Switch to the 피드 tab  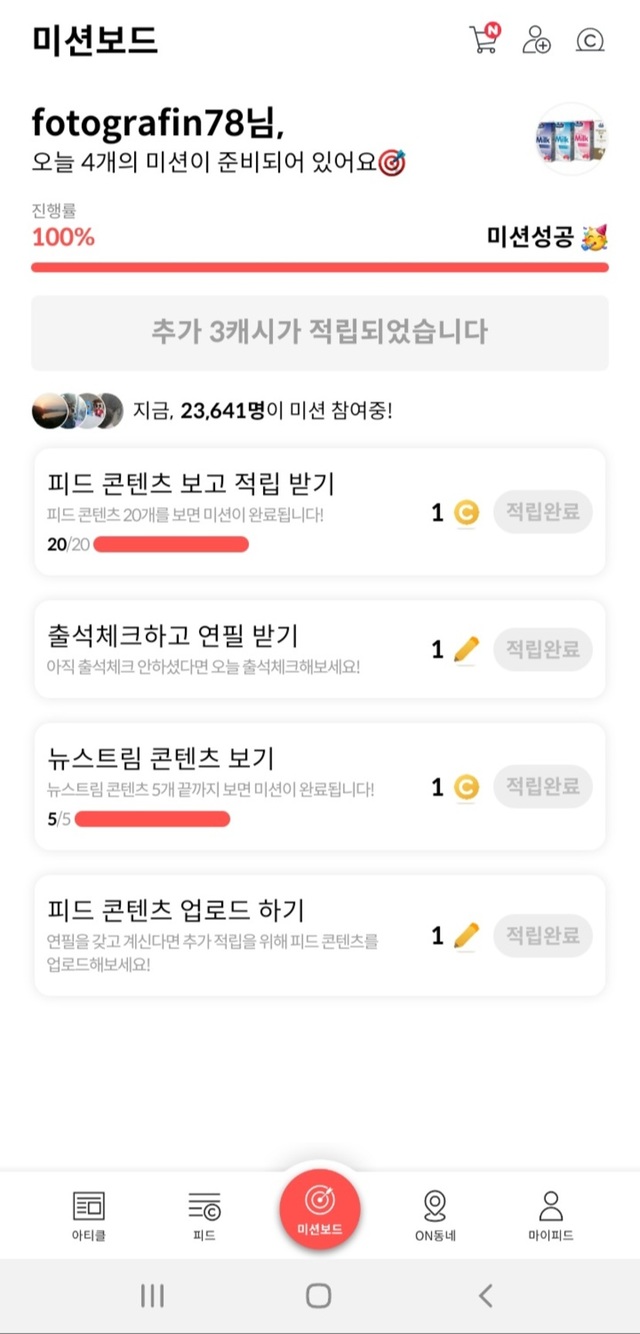(x=205, y=1215)
